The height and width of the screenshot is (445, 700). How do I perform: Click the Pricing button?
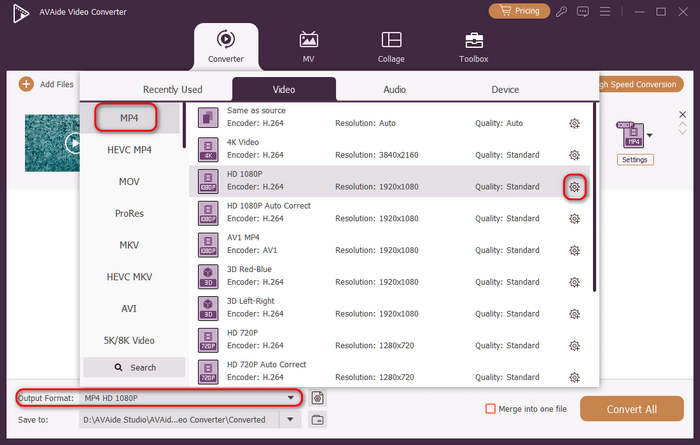(x=519, y=11)
